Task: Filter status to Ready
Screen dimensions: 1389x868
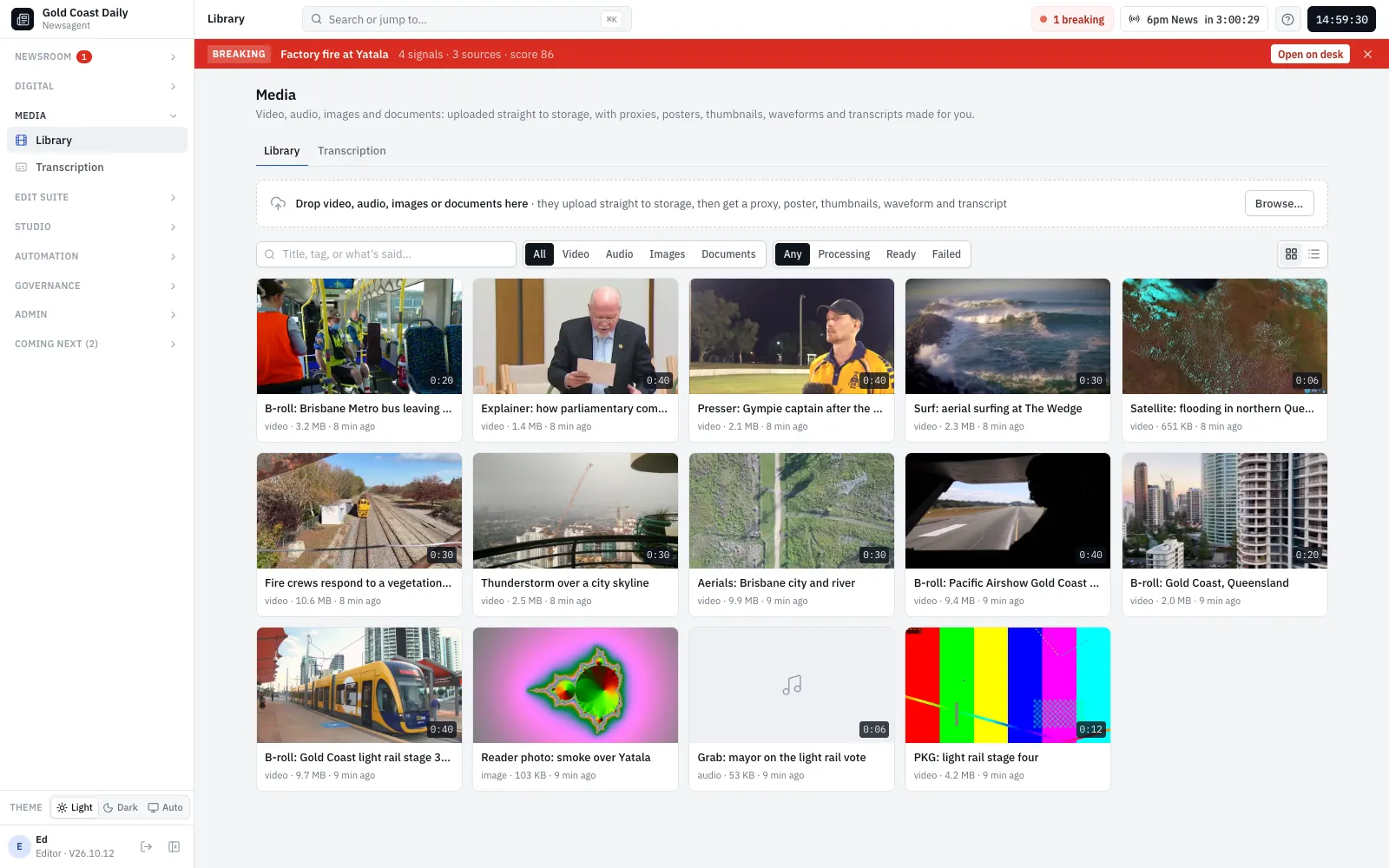Action: coord(901,254)
